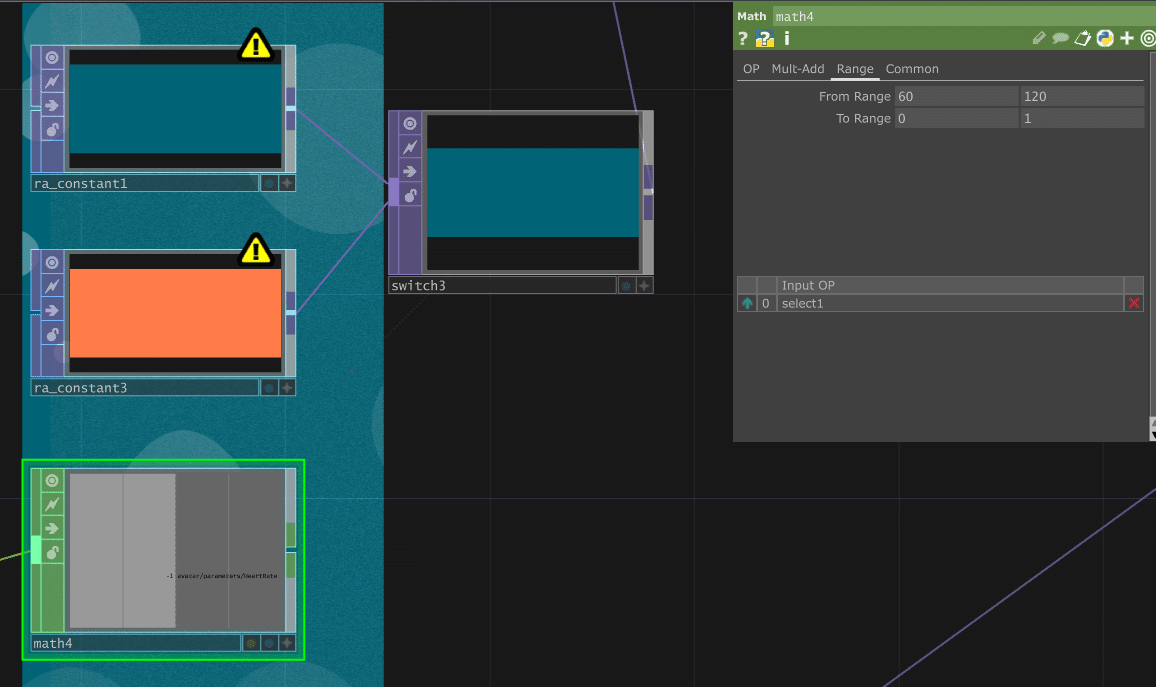Toggle the padlock flag on math4

coord(52,553)
